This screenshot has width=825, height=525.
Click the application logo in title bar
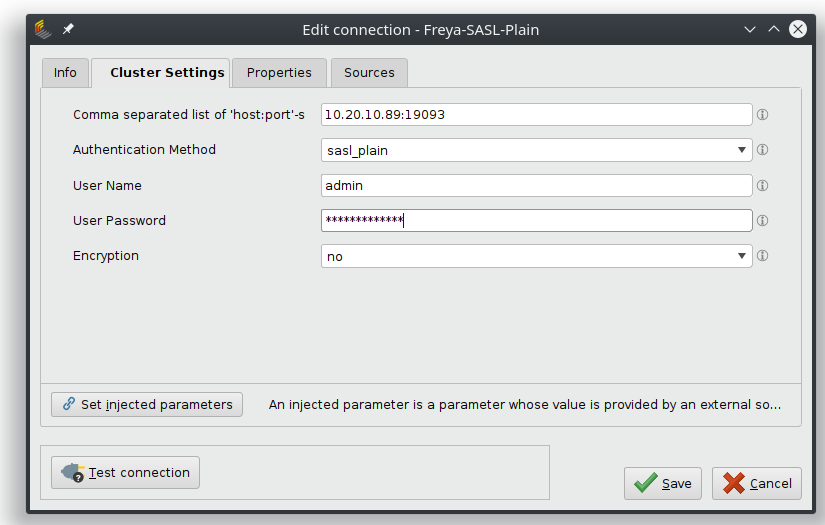click(43, 29)
